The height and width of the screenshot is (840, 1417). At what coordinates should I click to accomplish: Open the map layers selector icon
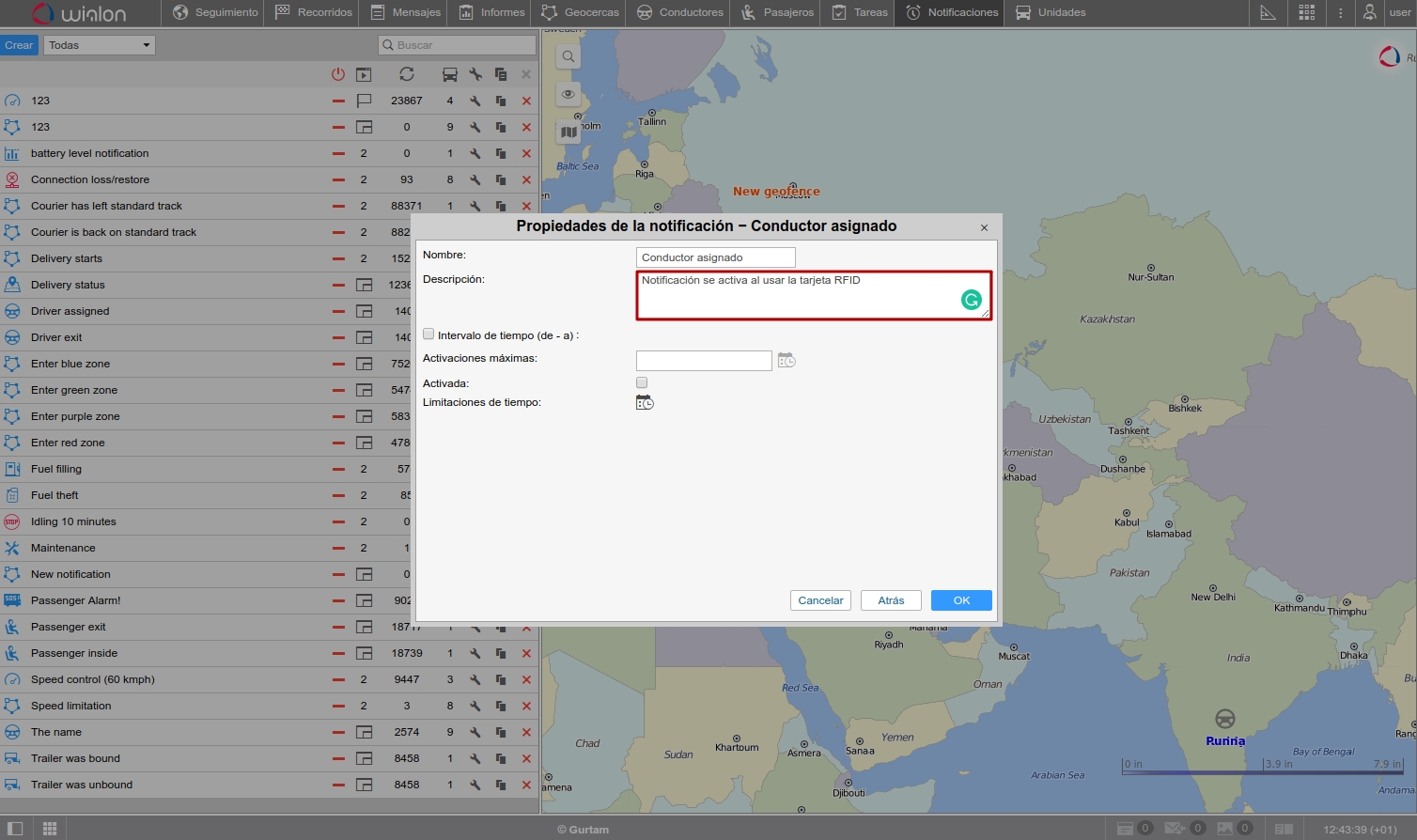(568, 132)
